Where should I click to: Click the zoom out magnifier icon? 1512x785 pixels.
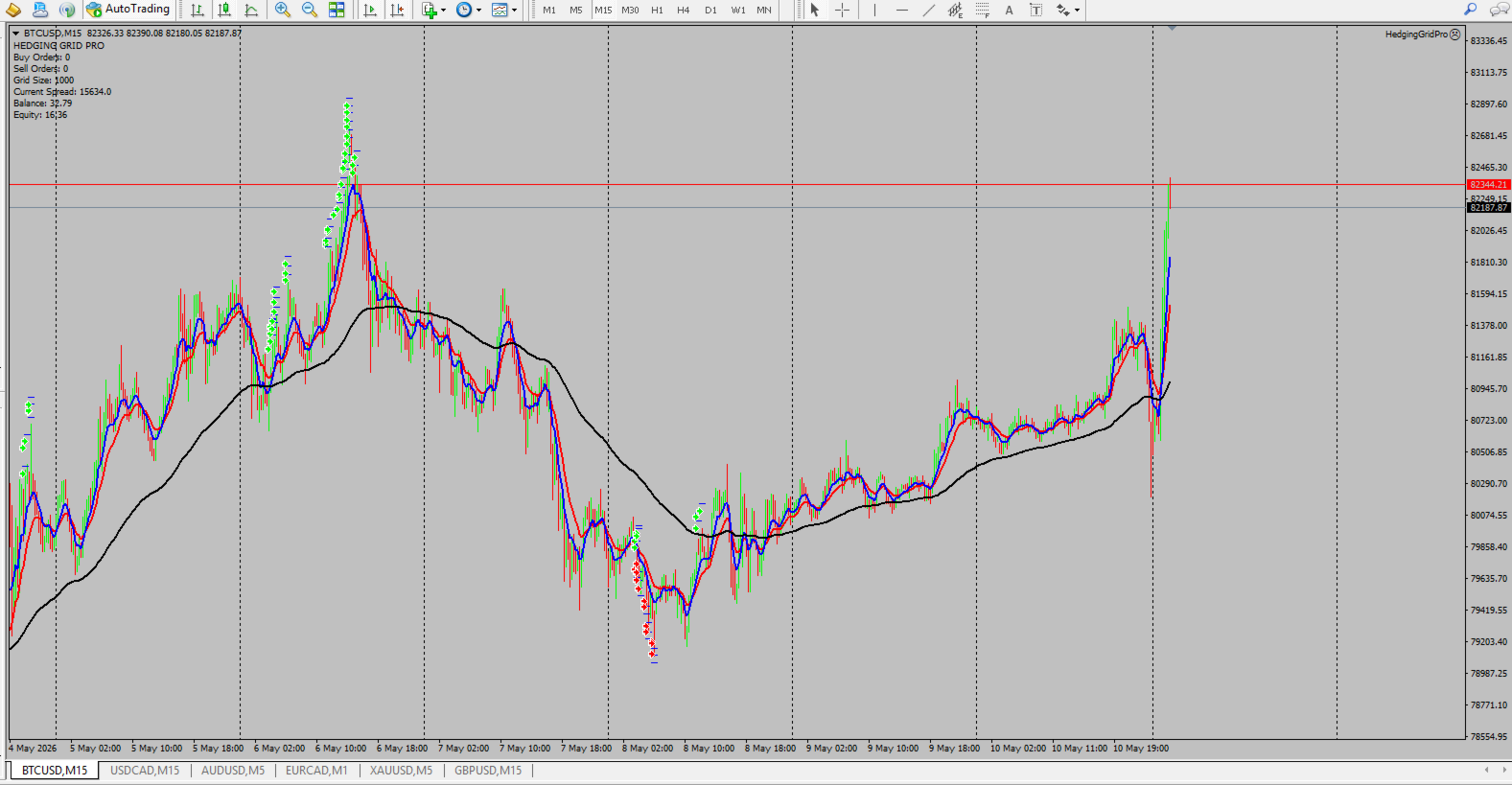point(310,10)
